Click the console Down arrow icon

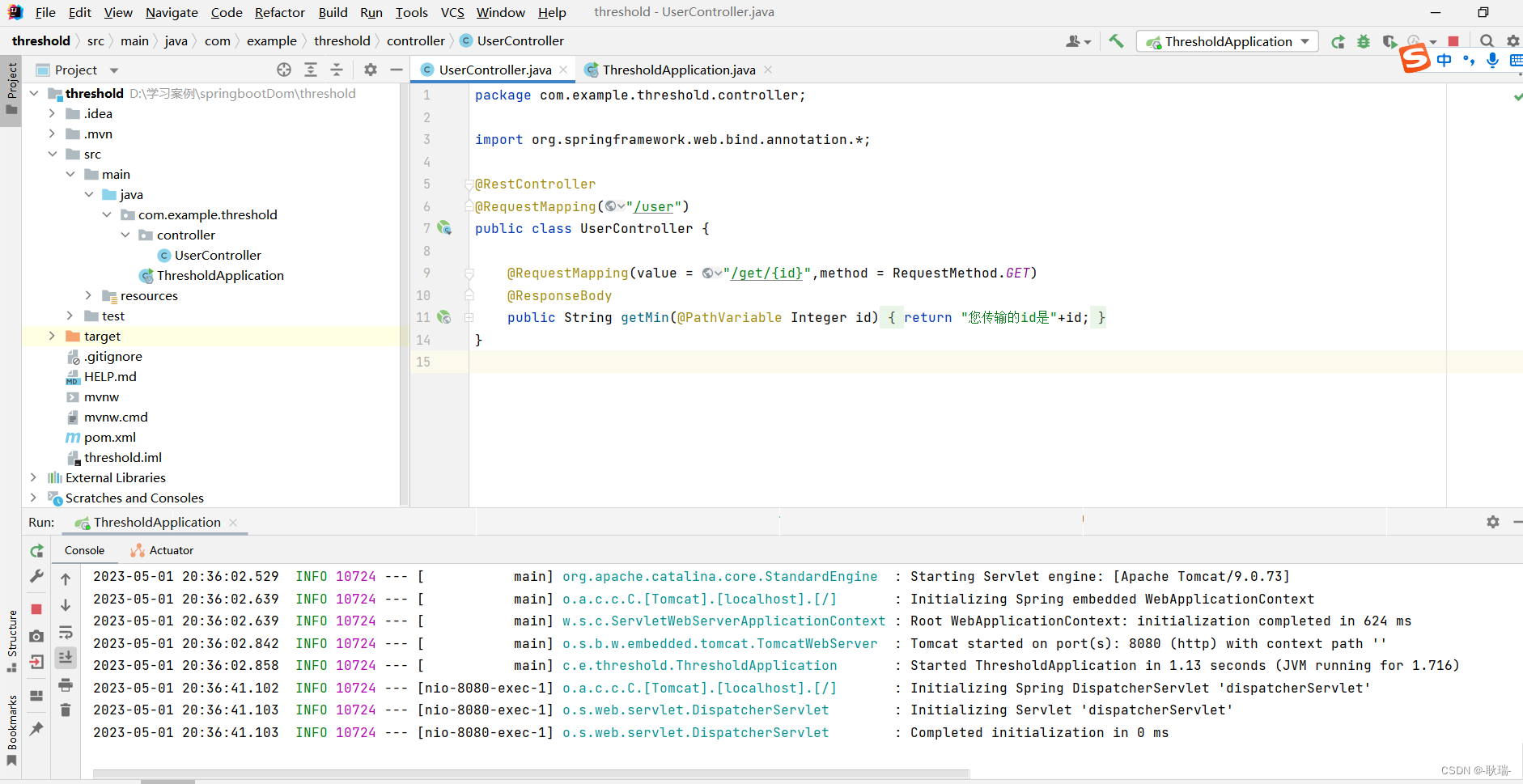pyautogui.click(x=66, y=605)
